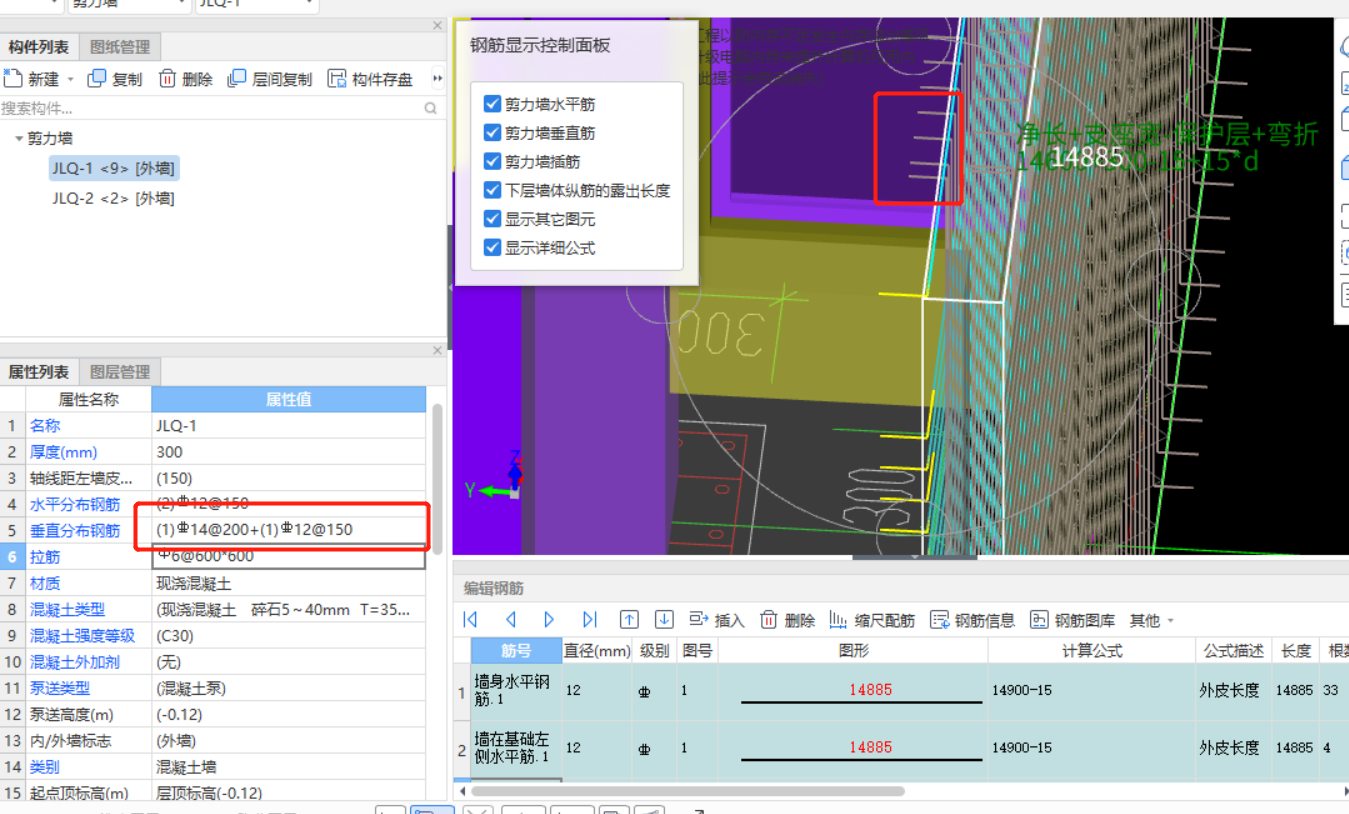Go to next rebar record arrow
Screen dimensions: 1349x814
tap(549, 620)
